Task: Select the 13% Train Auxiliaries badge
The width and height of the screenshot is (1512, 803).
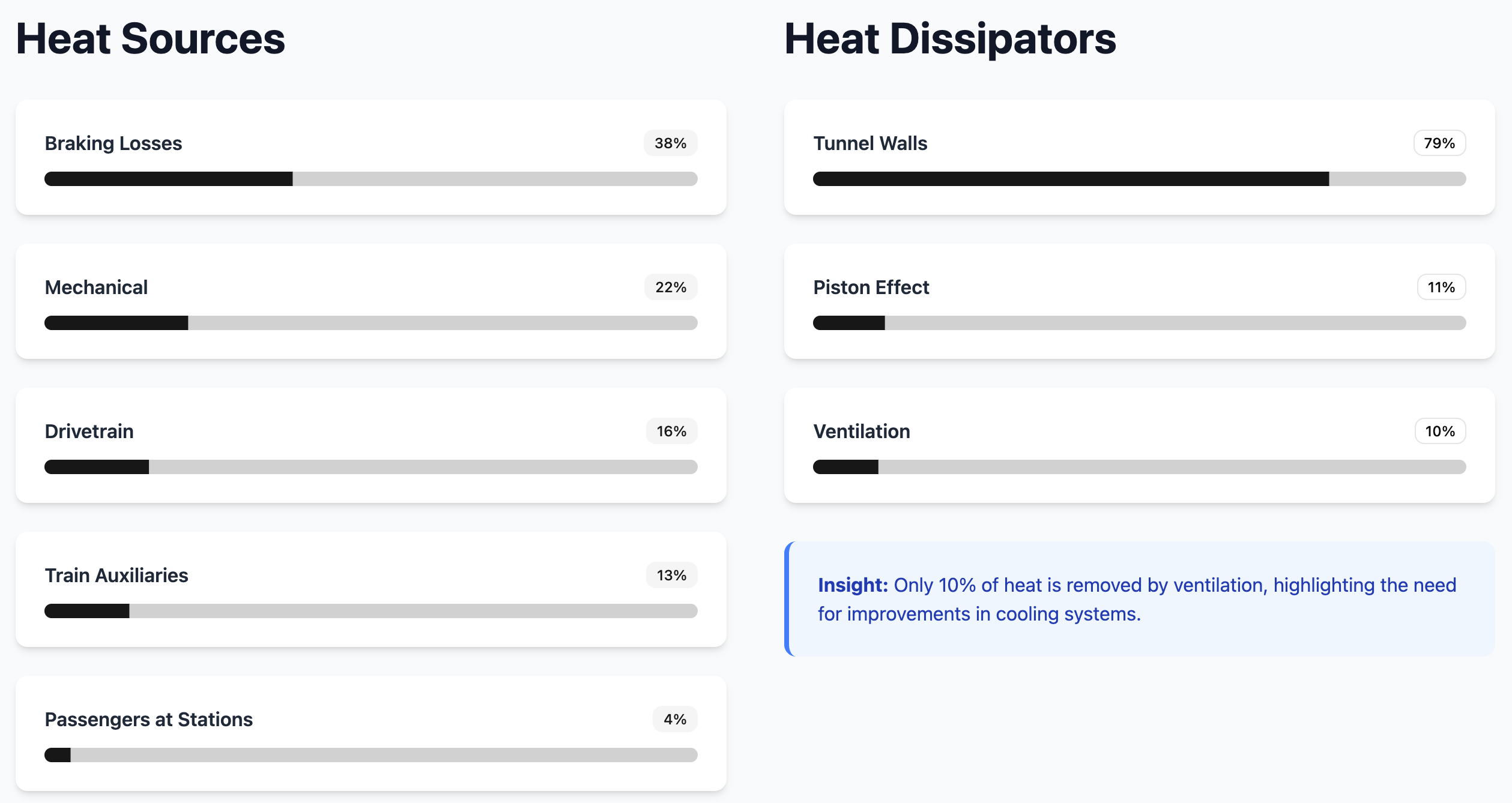Action: pyautogui.click(x=671, y=575)
